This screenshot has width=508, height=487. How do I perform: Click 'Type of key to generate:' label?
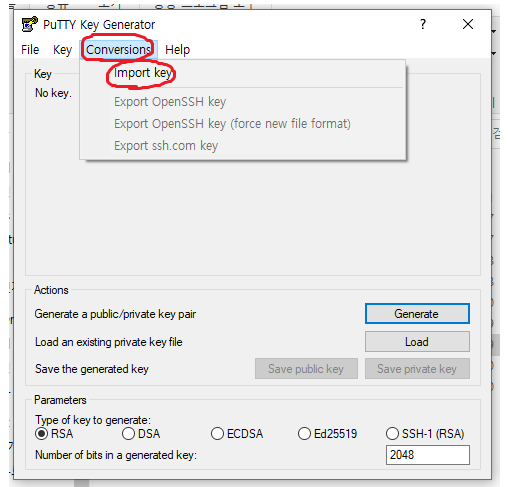(x=93, y=420)
